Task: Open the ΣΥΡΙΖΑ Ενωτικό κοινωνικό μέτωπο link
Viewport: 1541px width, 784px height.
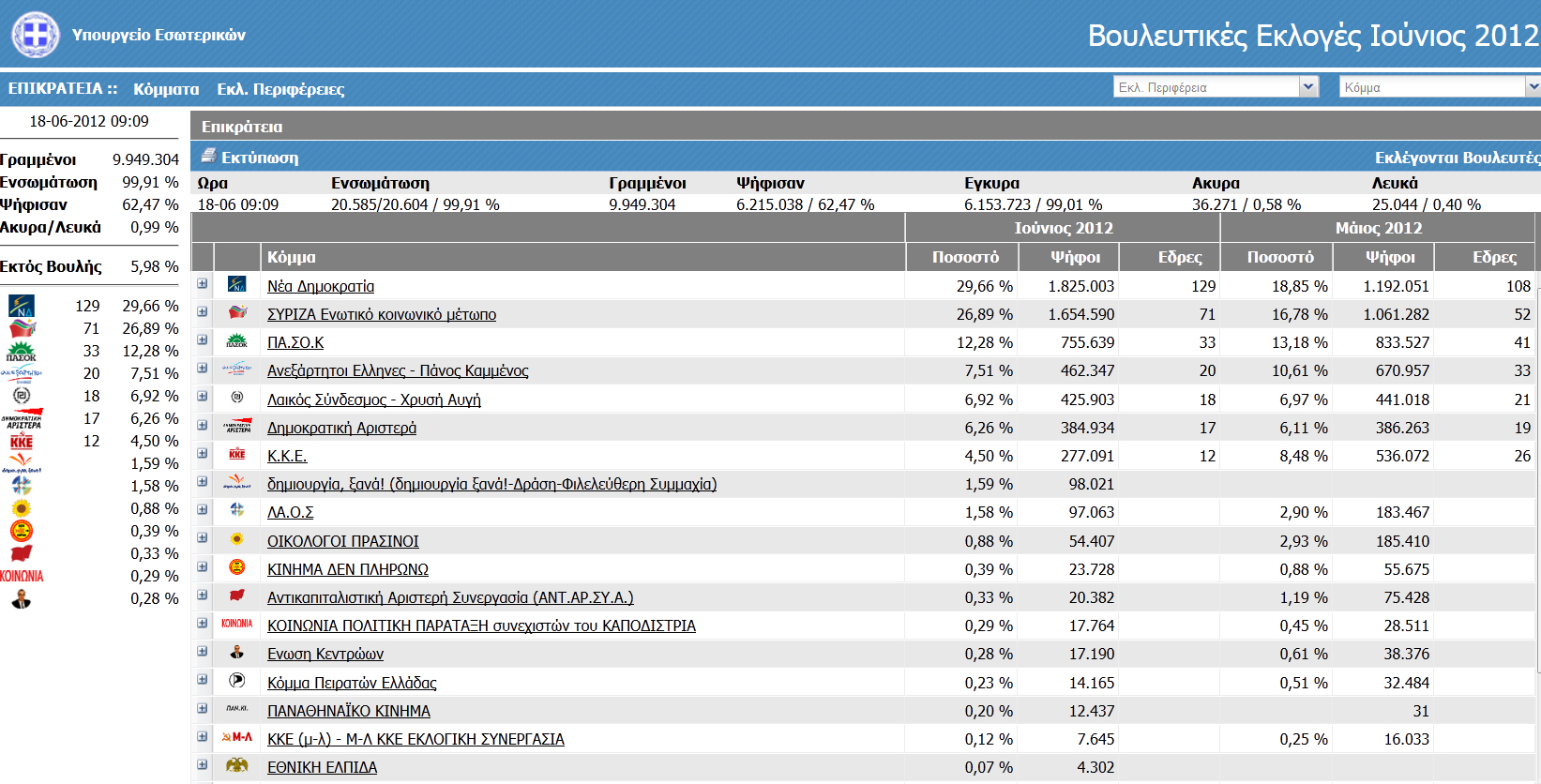Action: 382,315
